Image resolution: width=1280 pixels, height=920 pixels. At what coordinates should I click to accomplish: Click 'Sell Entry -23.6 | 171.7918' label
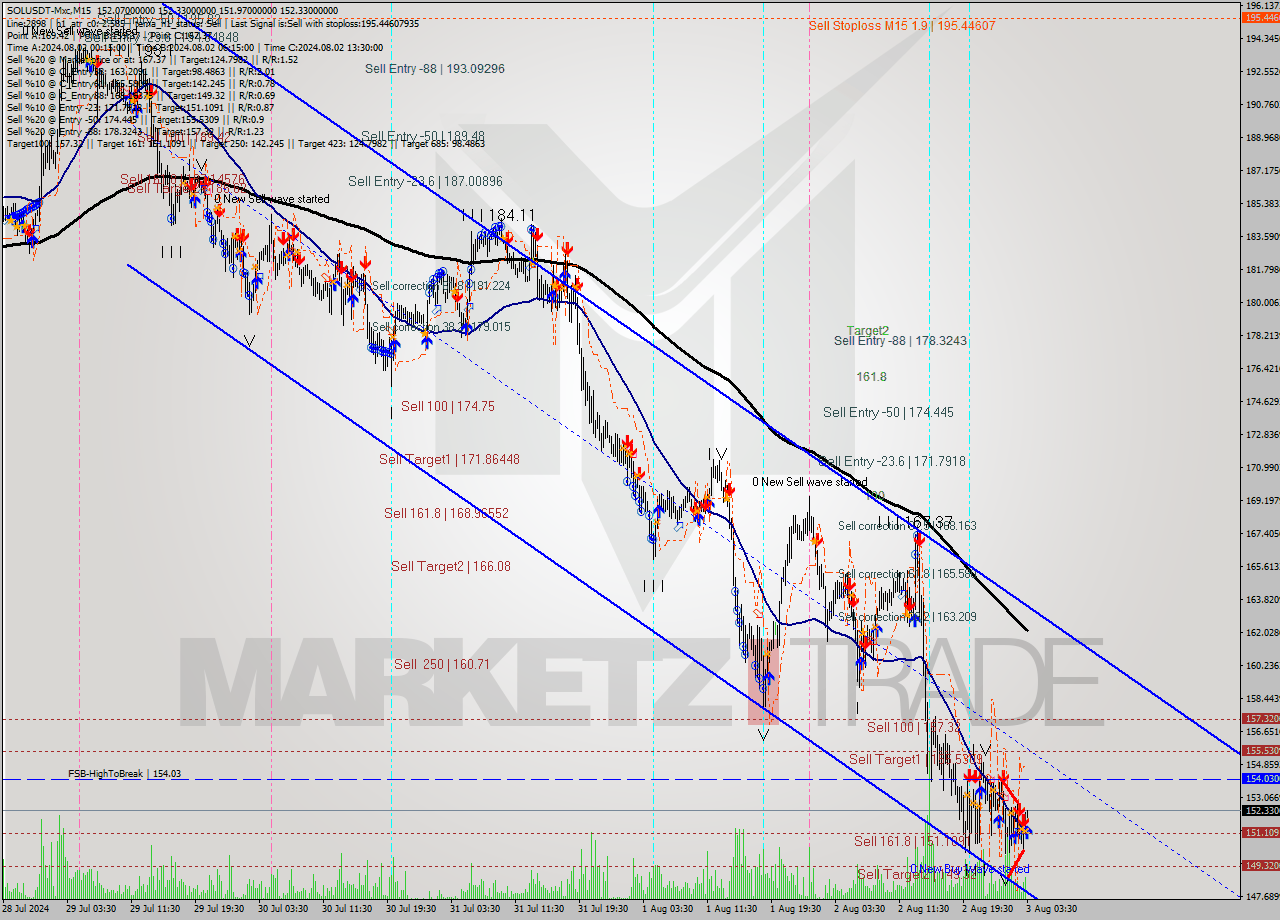(x=893, y=461)
